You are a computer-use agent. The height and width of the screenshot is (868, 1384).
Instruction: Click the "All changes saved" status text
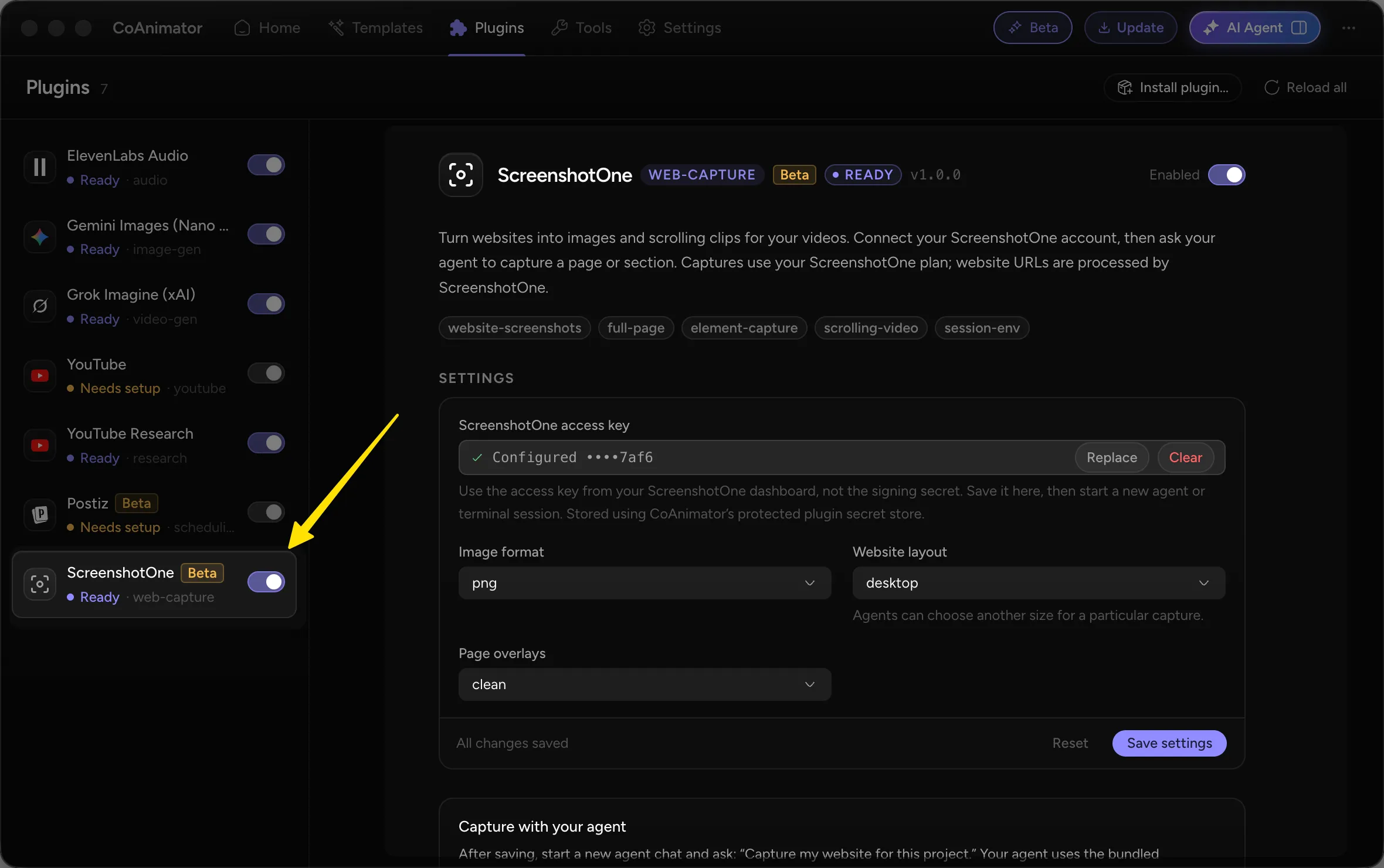(x=512, y=743)
